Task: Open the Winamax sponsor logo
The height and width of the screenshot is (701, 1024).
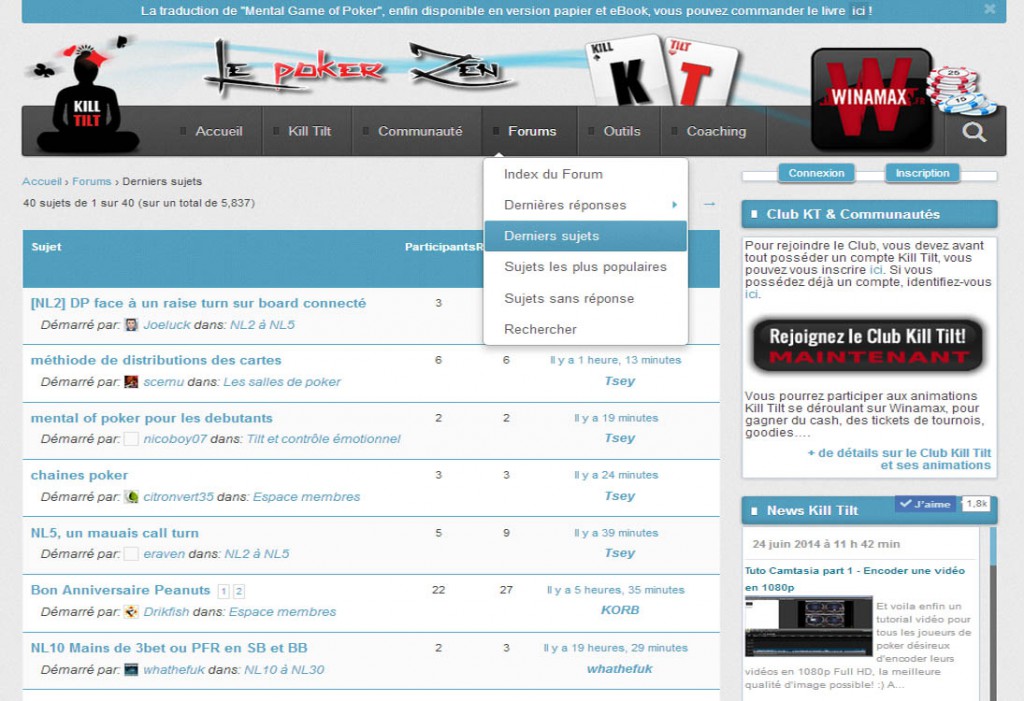Action: (x=871, y=100)
